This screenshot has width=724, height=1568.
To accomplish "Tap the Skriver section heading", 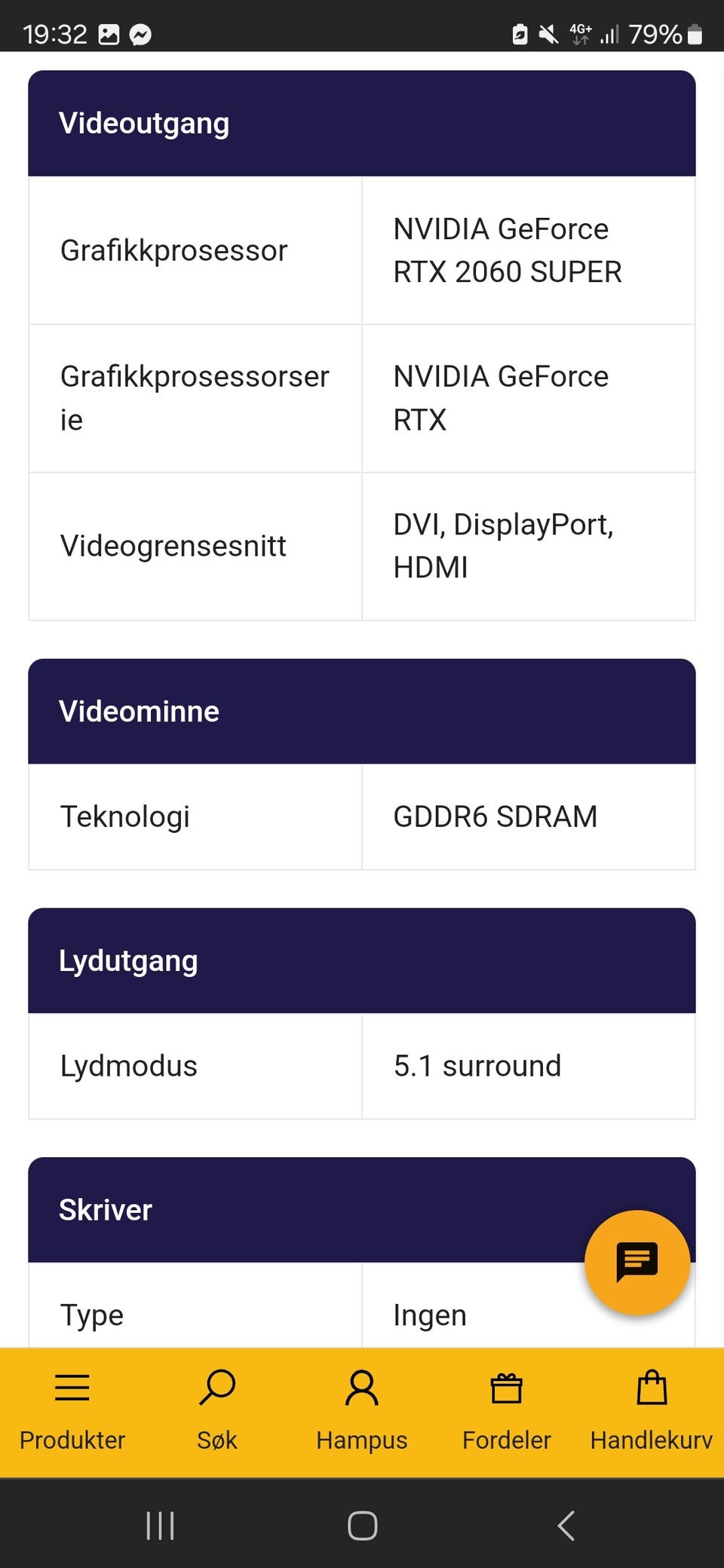I will 106,1210.
